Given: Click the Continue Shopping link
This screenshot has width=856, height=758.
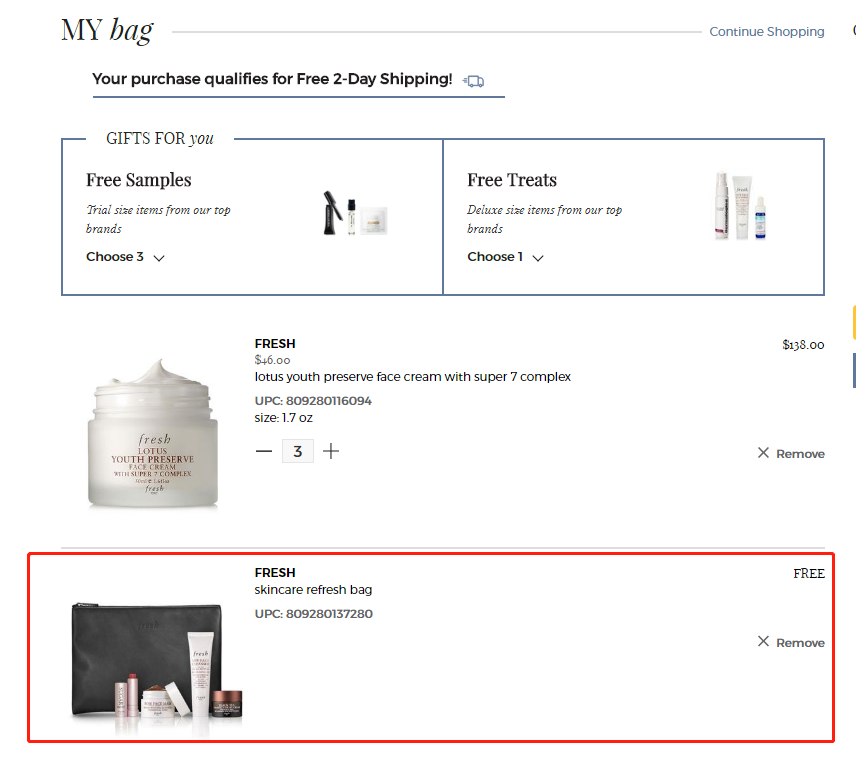Looking at the screenshot, I should tap(766, 32).
